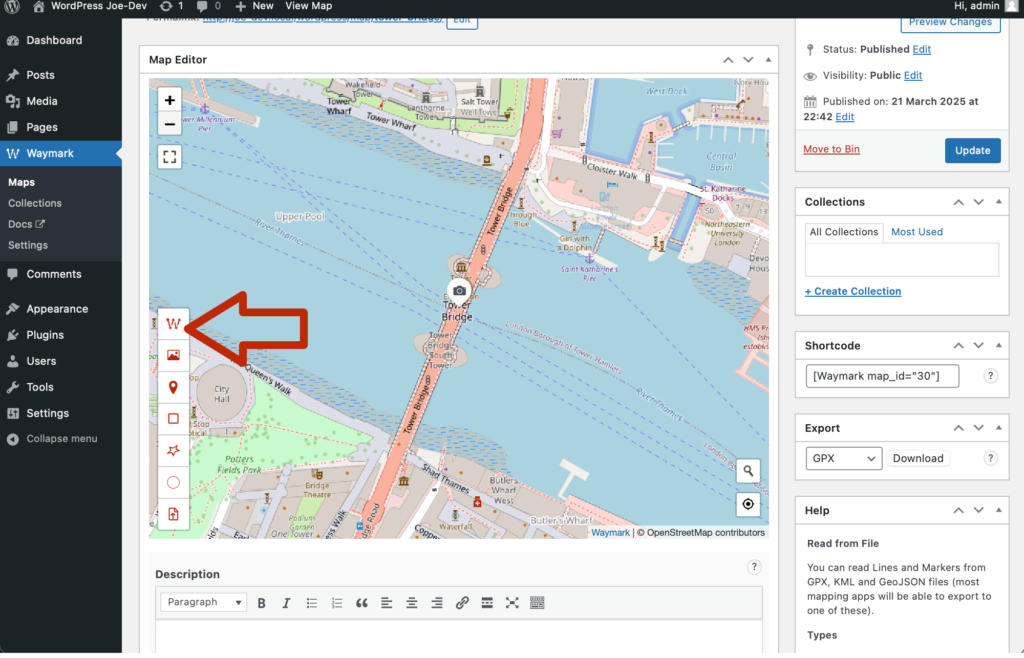
Task: Select the place marker pin tool
Action: pyautogui.click(x=173, y=387)
